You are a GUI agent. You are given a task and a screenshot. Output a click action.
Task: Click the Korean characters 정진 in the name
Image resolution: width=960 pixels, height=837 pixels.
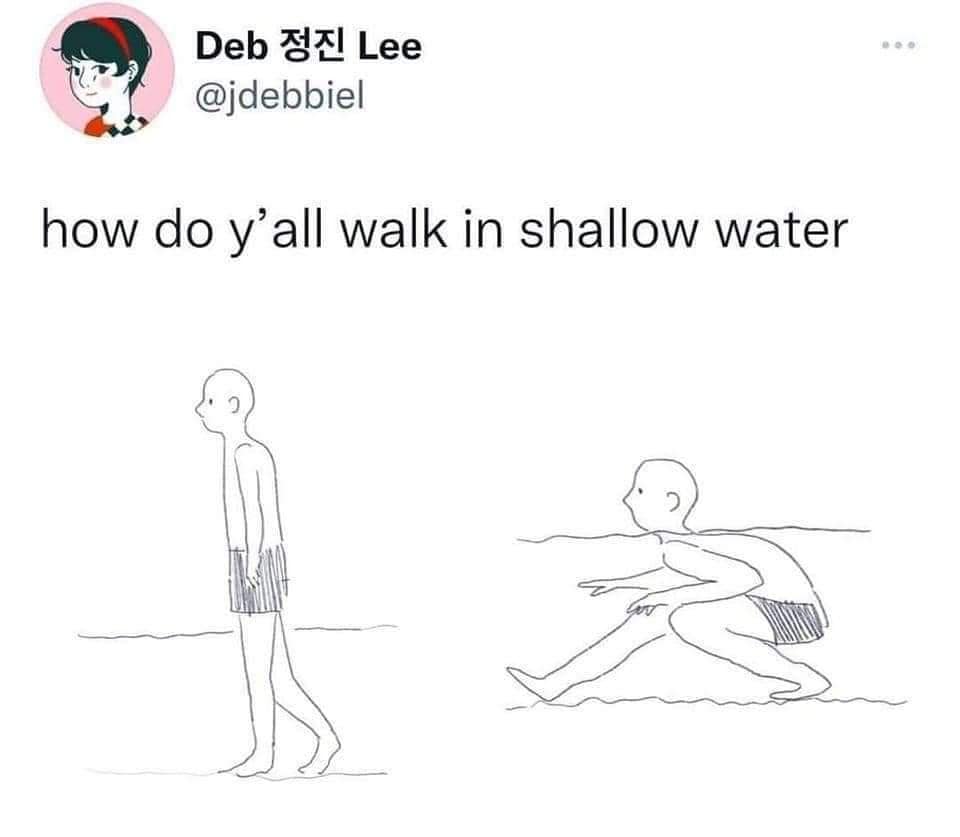point(311,47)
